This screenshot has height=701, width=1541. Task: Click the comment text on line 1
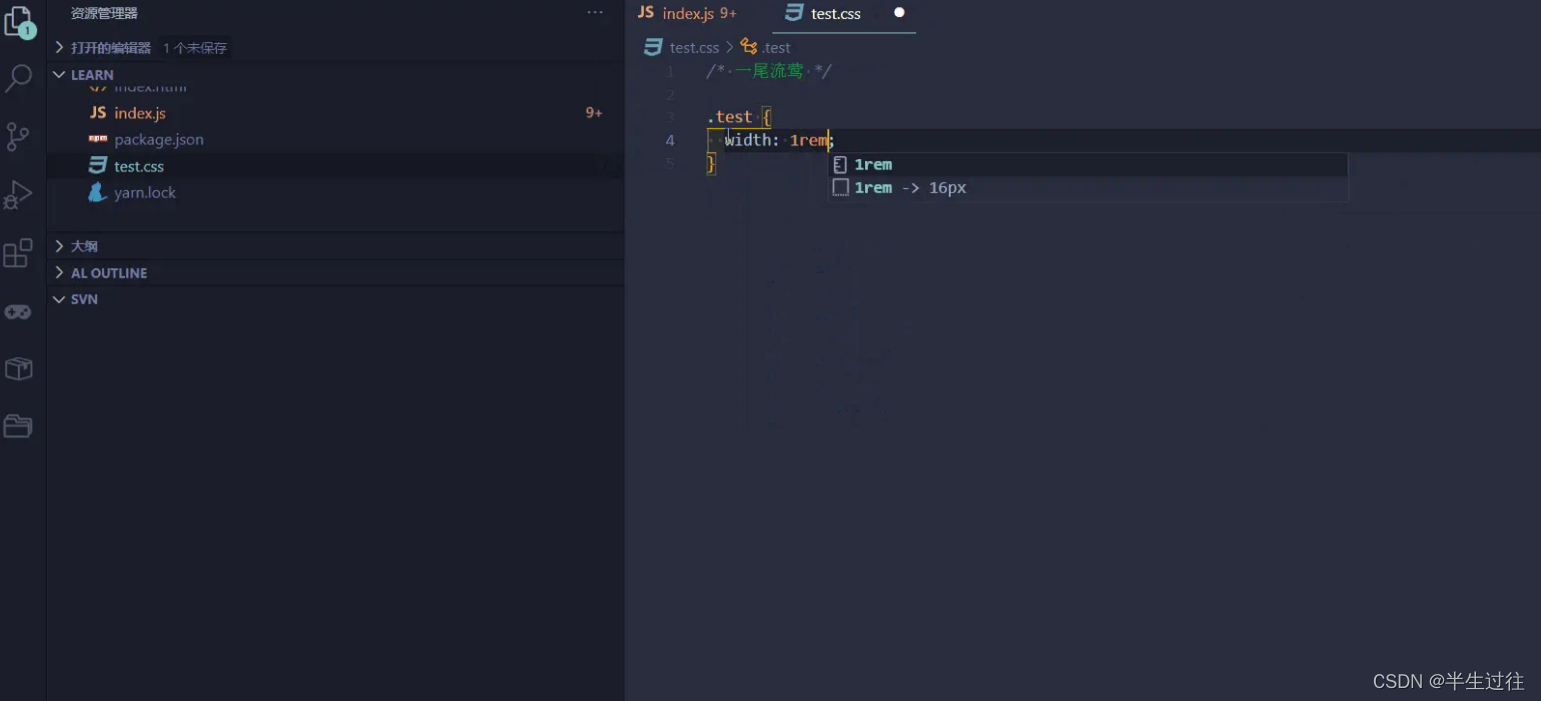tap(769, 71)
